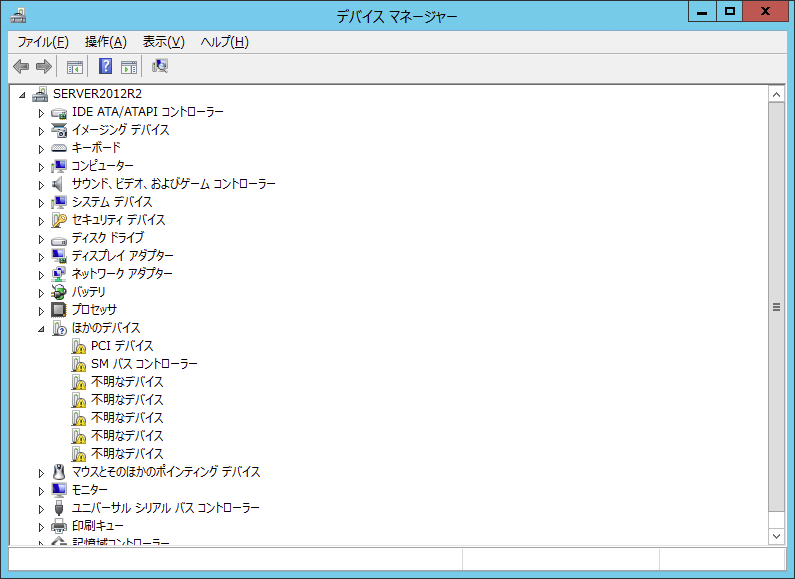Click the SM バス コントローラー warning icon
Screen dimensions: 795x579
[79, 364]
